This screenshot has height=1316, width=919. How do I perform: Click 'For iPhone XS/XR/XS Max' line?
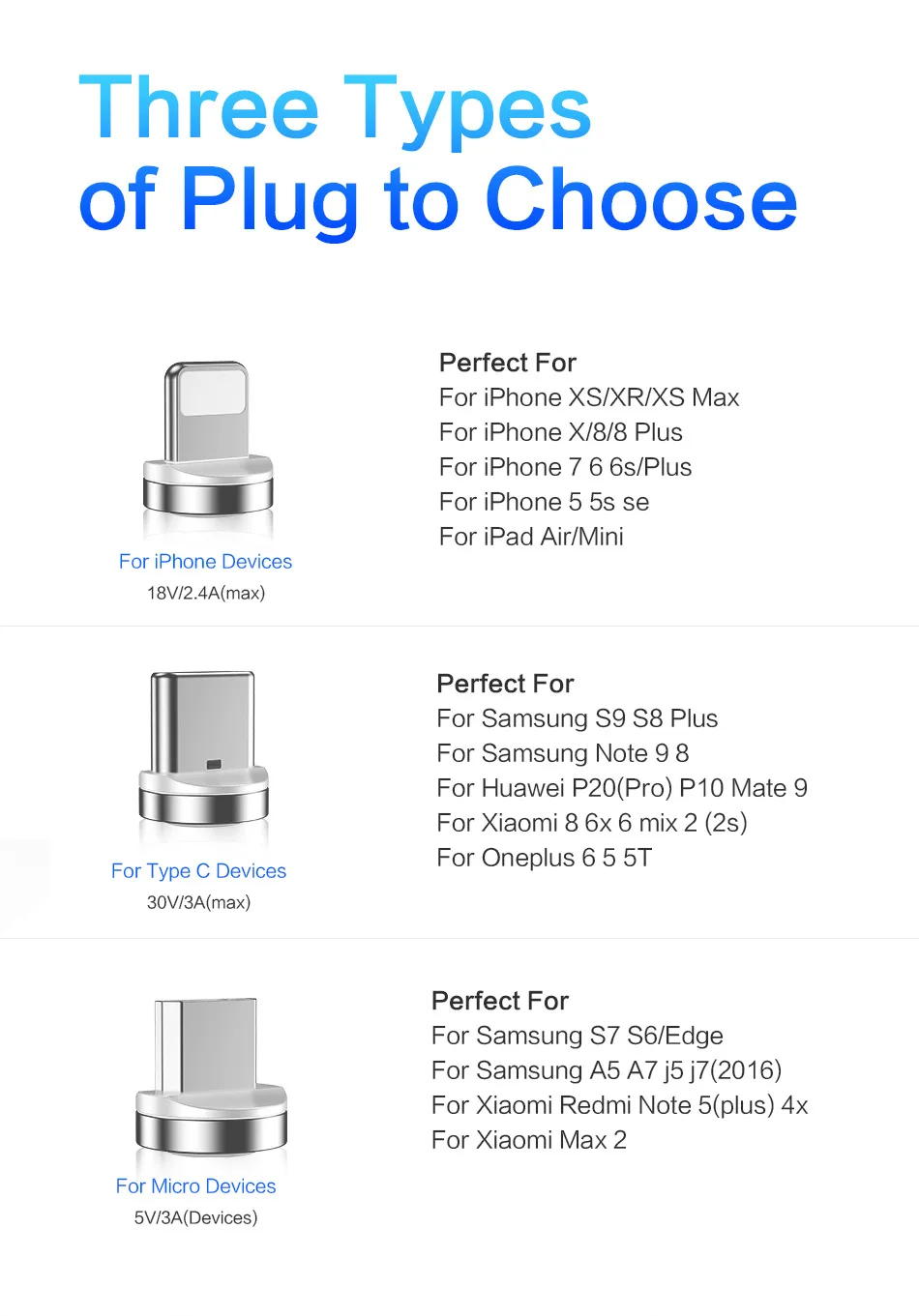pos(589,397)
